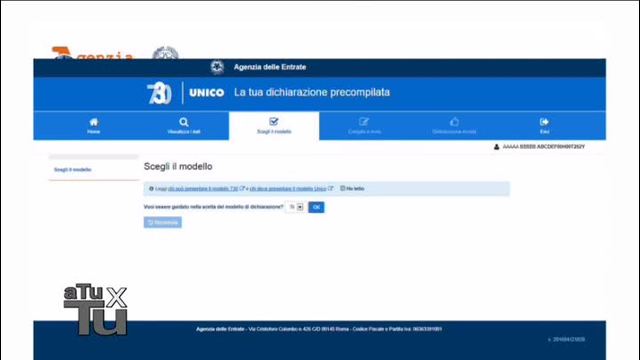This screenshot has width=640, height=360.
Task: Click the info icon in the notice bar
Action: pos(151,189)
